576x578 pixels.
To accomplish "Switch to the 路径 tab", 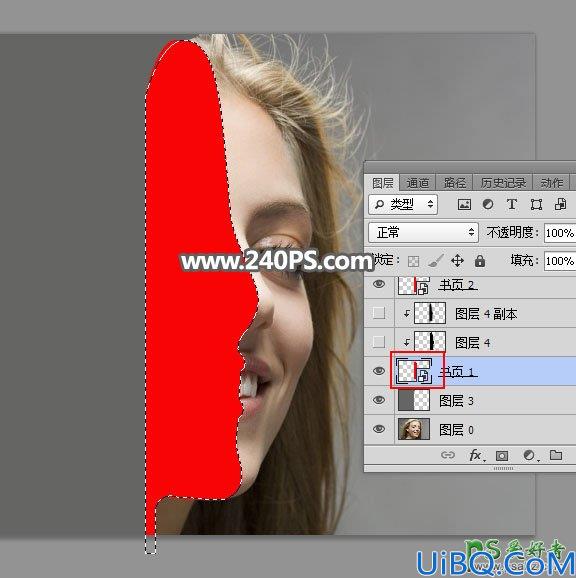I will [454, 182].
